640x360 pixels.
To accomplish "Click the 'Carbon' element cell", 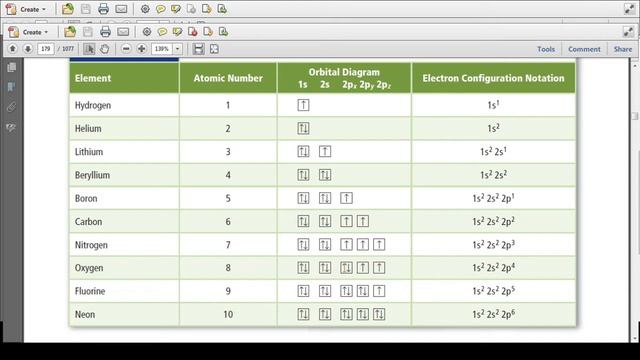I will click(124, 221).
